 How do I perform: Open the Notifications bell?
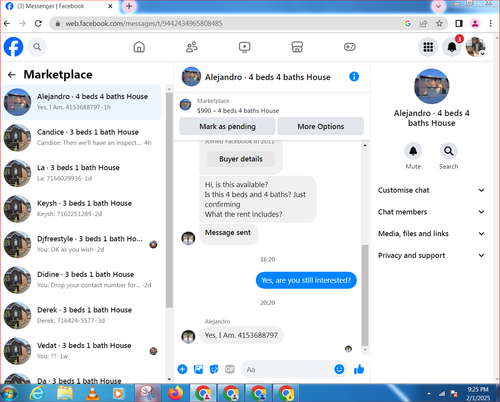(452, 47)
